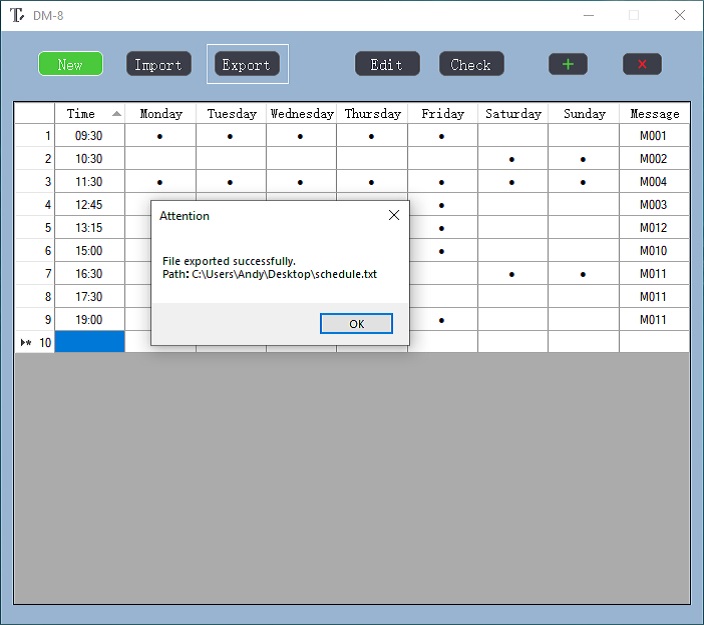
Task: Select the Message column header
Action: [654, 113]
